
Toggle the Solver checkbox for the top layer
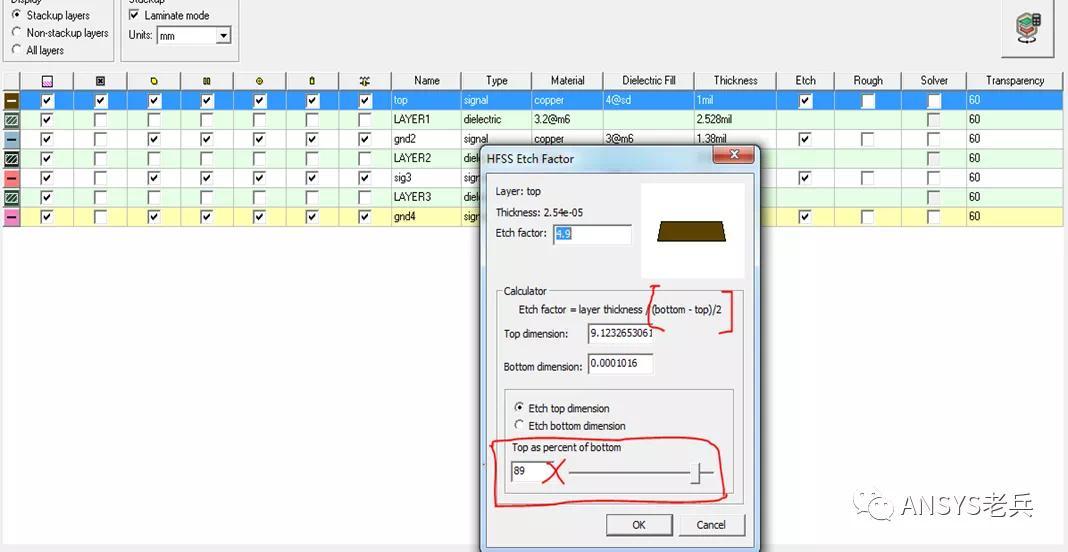click(934, 101)
